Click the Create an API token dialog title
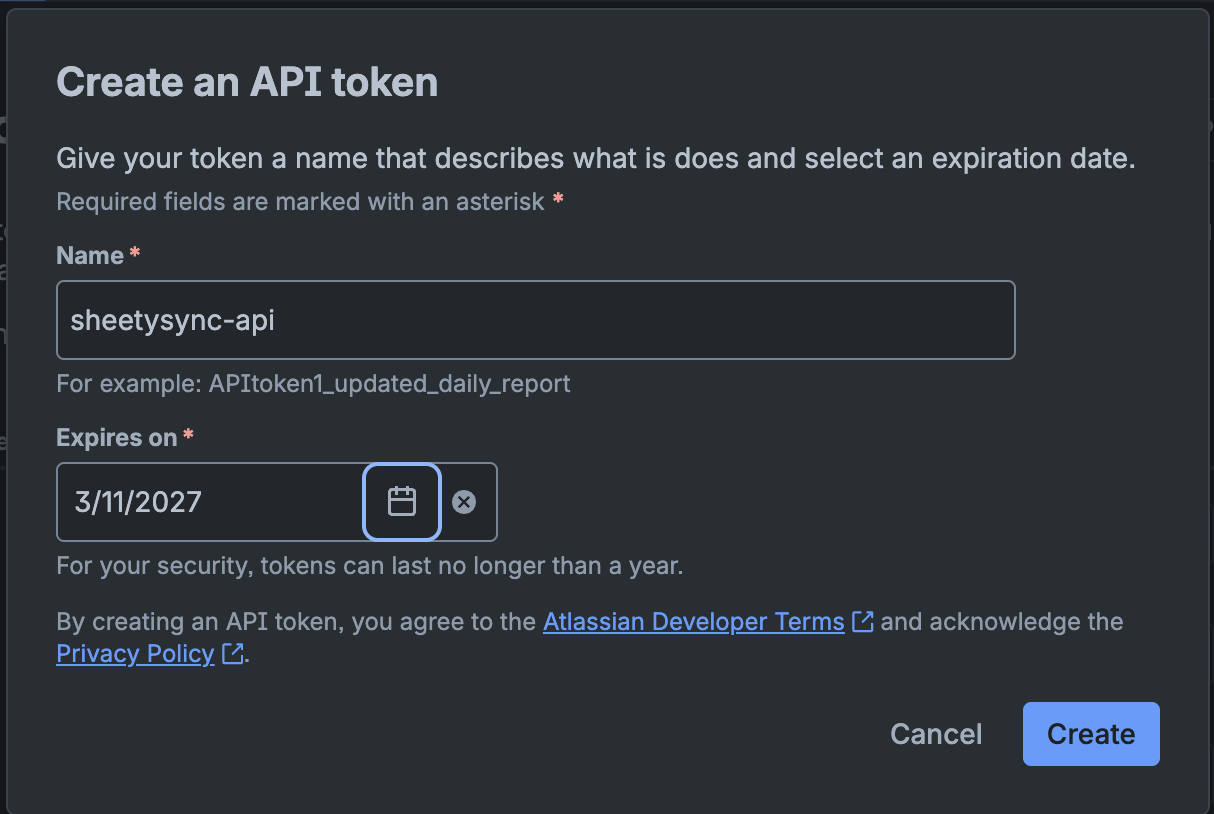The image size is (1214, 814). pyautogui.click(x=247, y=82)
